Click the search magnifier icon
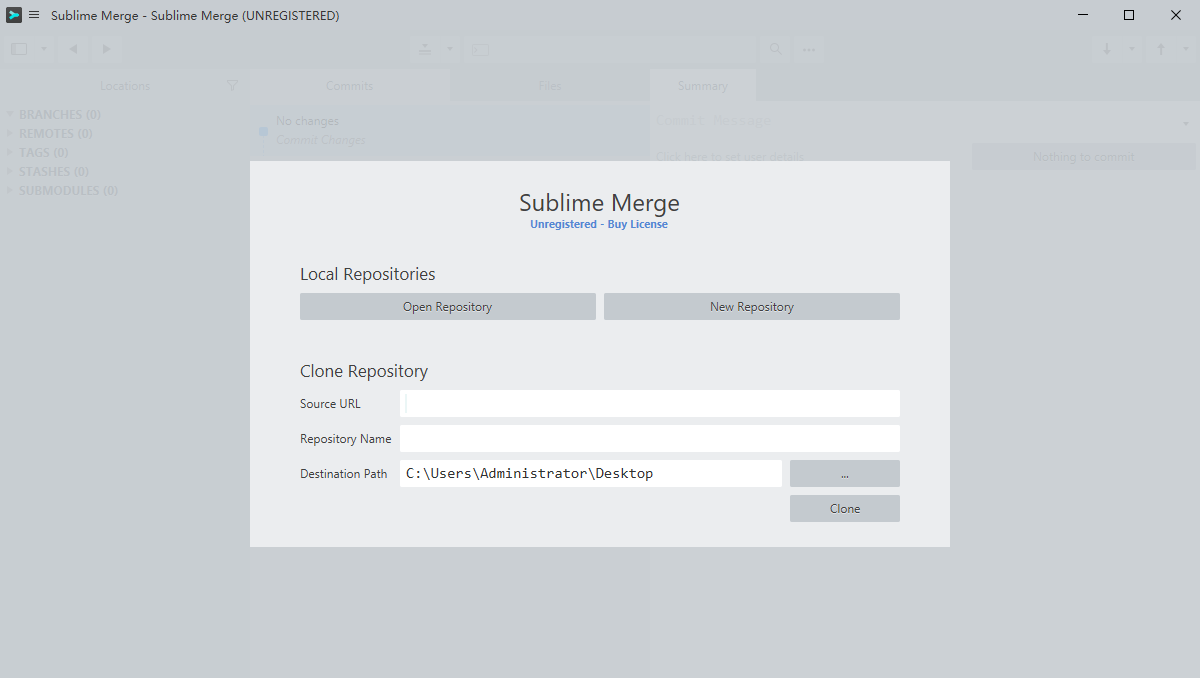 click(776, 49)
